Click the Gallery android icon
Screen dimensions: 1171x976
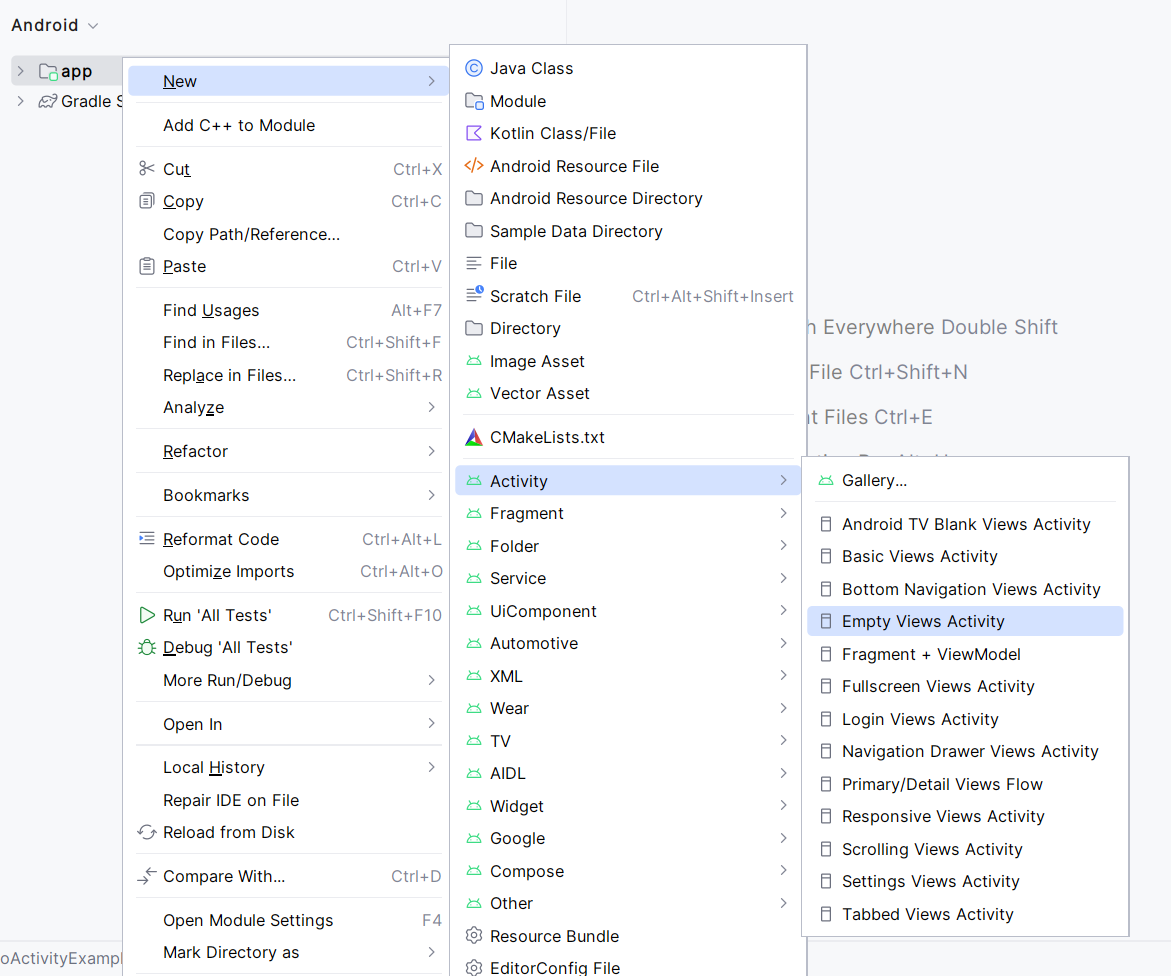(x=825, y=481)
